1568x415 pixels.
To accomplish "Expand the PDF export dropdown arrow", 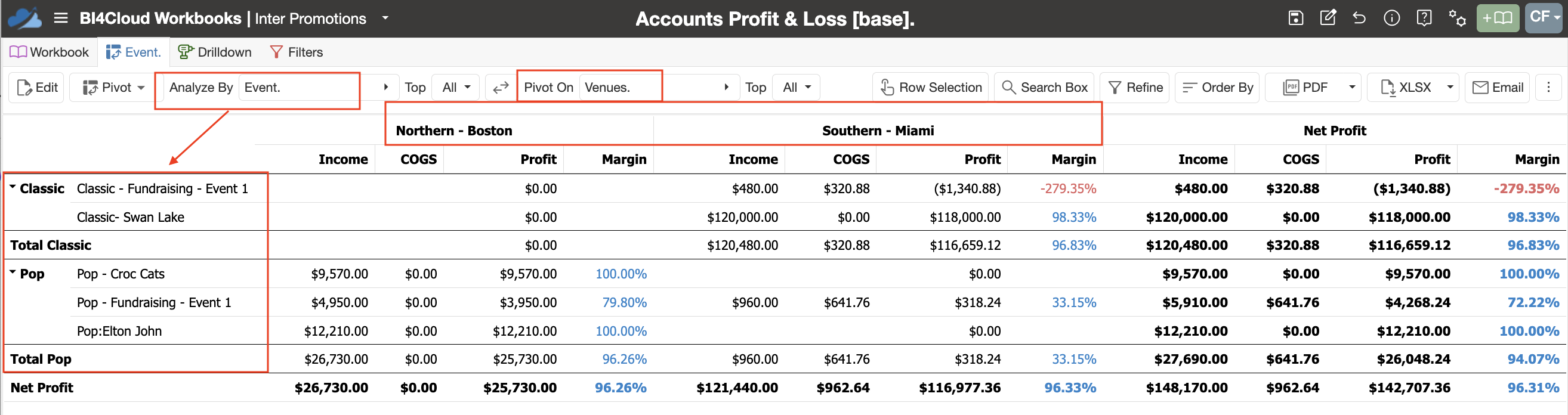I will click(x=1352, y=88).
